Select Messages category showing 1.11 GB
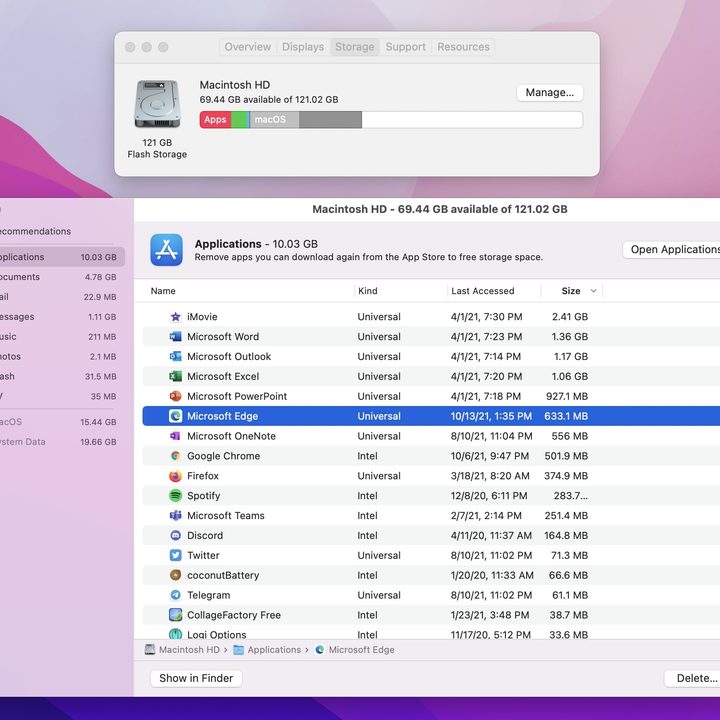This screenshot has width=720, height=720. (62, 317)
